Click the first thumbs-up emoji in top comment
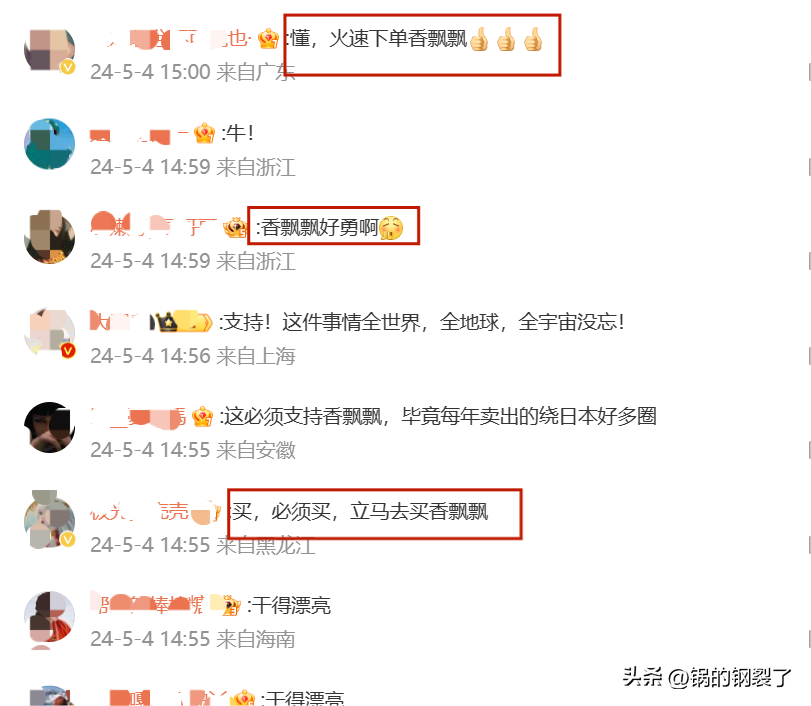The image size is (811, 706). [x=479, y=39]
